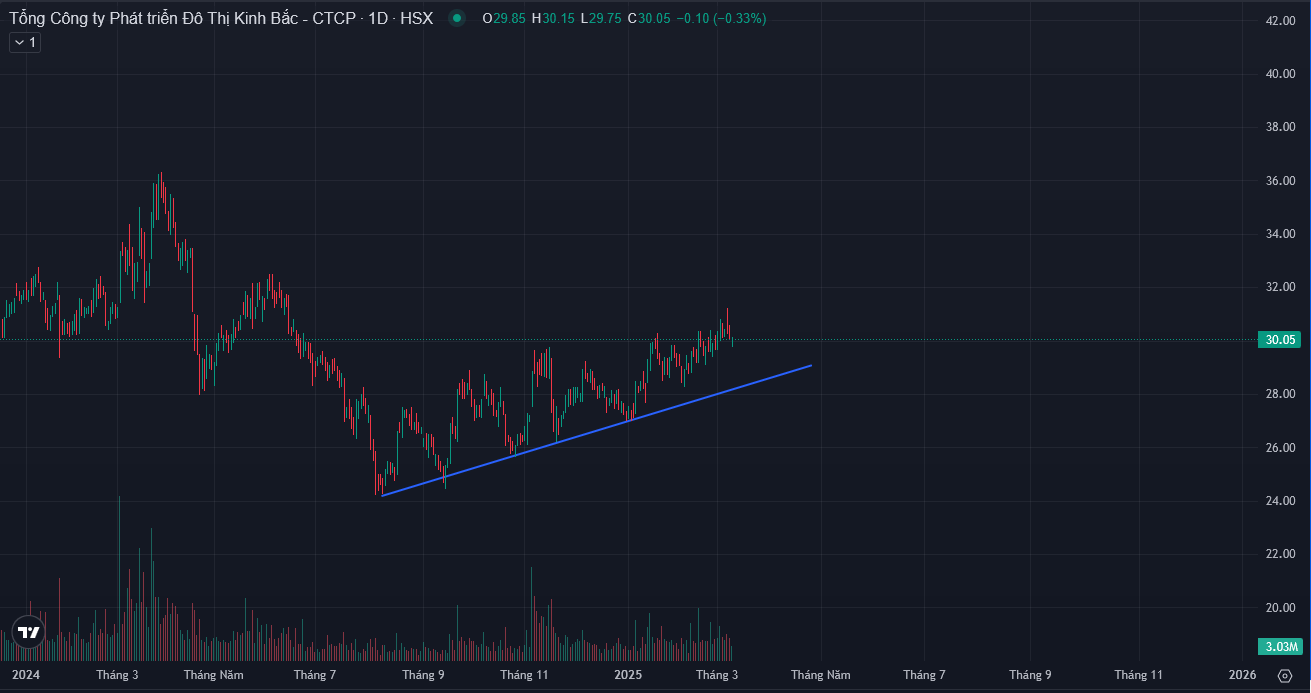Viewport: 1311px width, 693px height.
Task: Click the 34.00 price axis label
Action: pos(1281,234)
